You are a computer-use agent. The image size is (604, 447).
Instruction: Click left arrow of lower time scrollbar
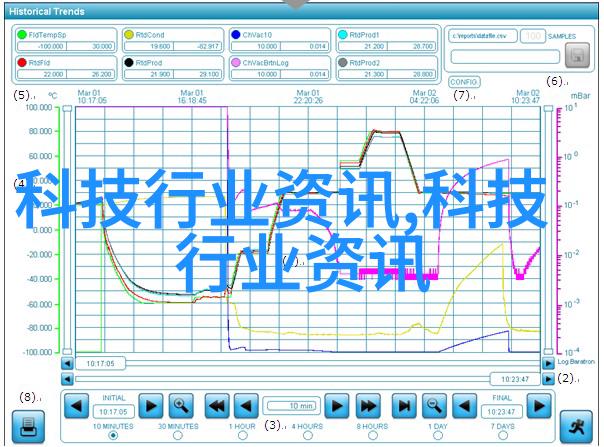[67, 379]
